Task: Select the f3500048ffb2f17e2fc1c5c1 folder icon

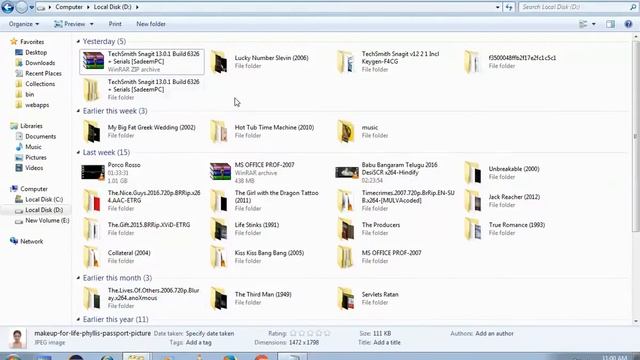Action: tap(473, 62)
